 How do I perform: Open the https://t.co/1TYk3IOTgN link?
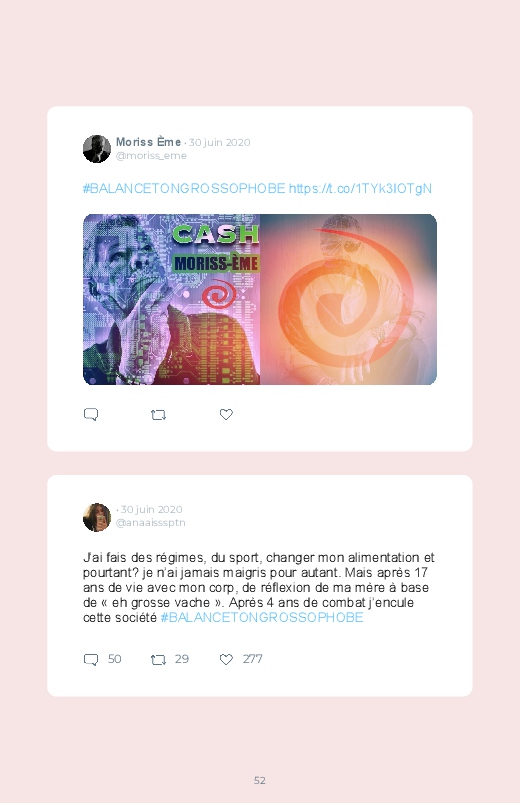(x=360, y=188)
